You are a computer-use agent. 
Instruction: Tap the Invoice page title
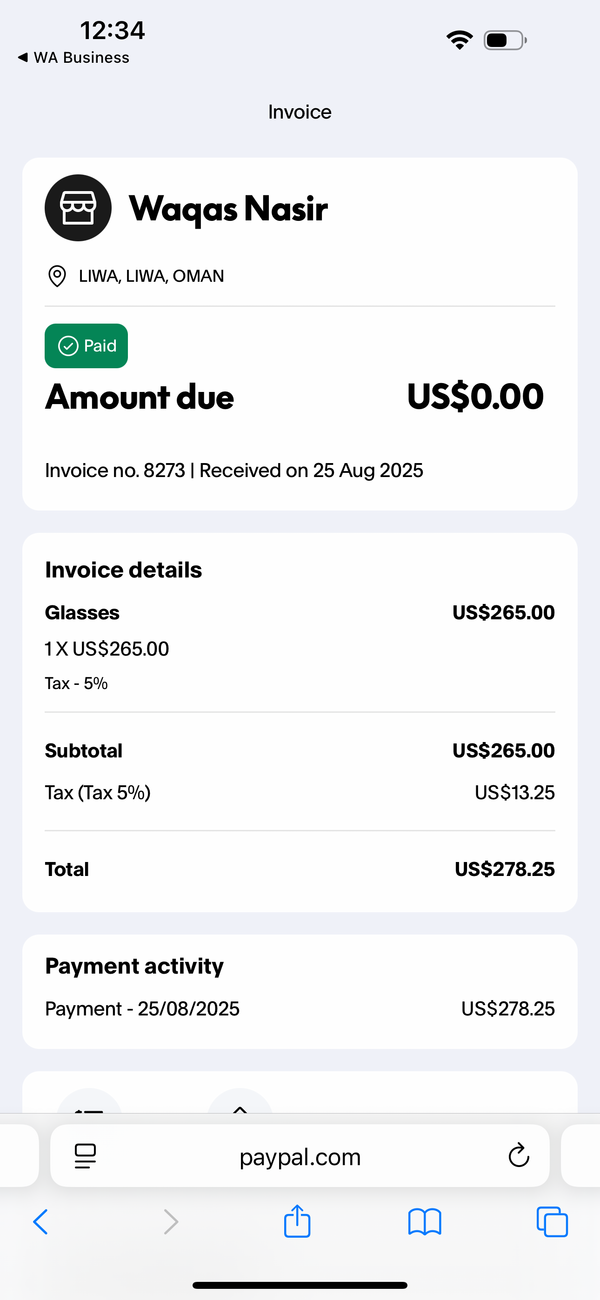300,112
